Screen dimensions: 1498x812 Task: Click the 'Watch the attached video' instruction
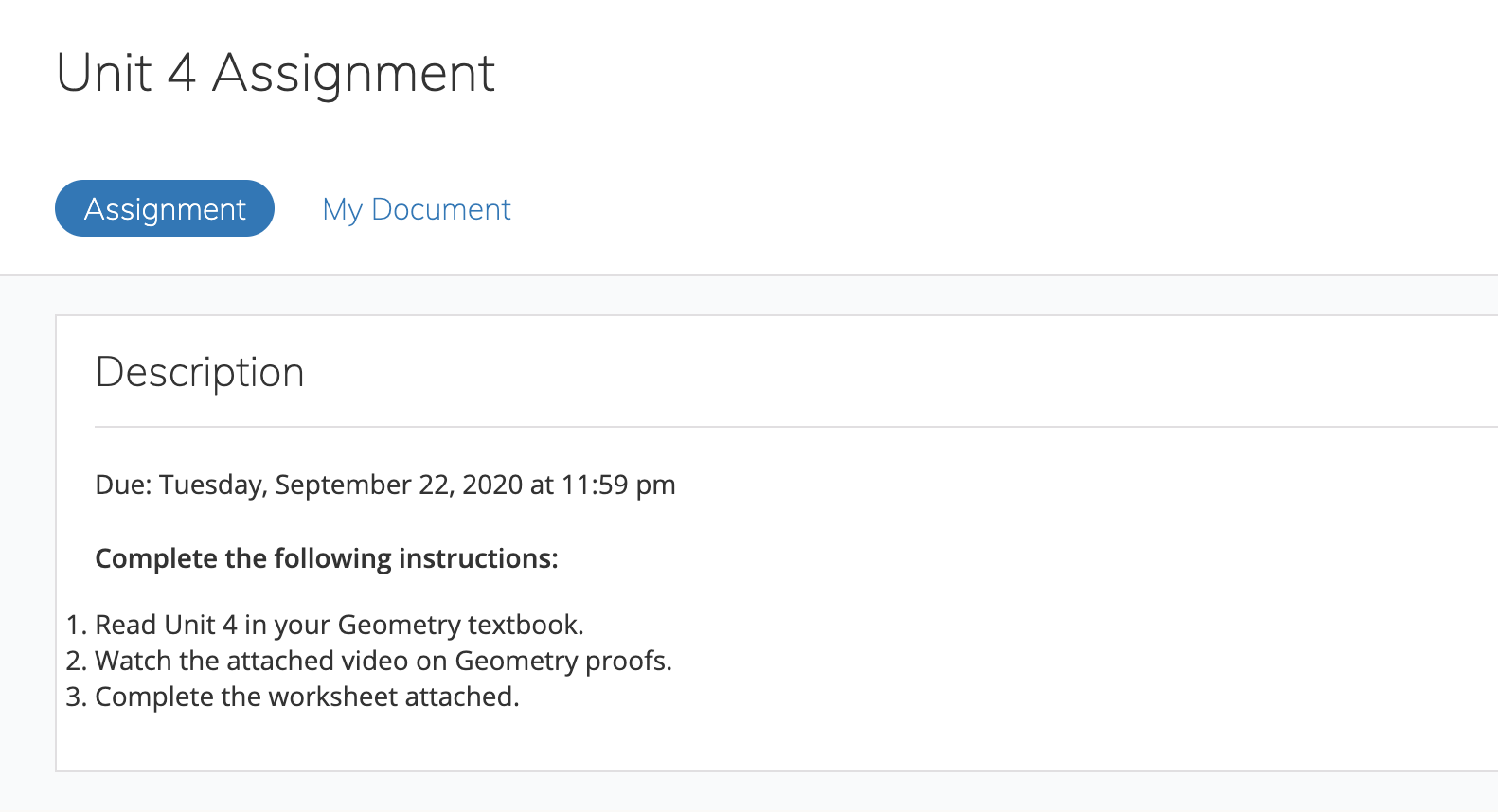[383, 661]
